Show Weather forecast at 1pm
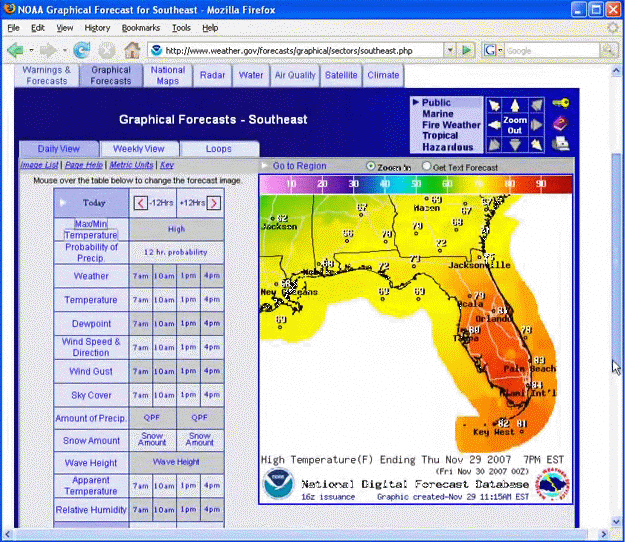This screenshot has width=625, height=542. [x=189, y=276]
